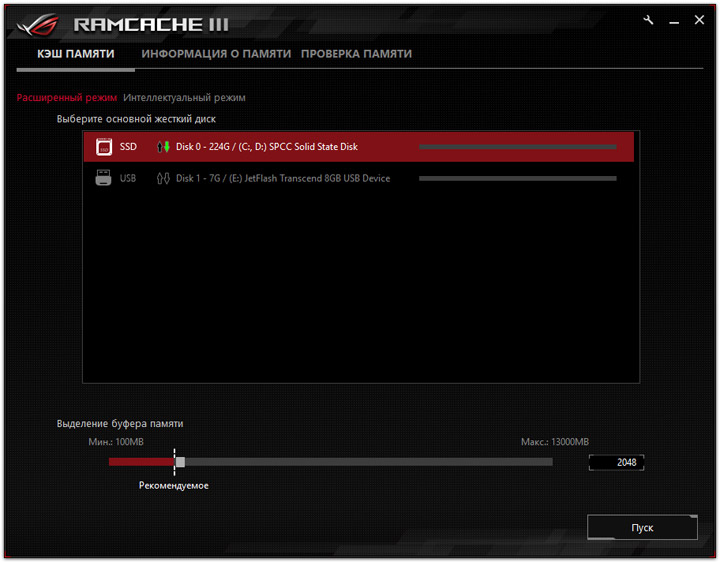Minimize the RAMCache III window
Viewport: 720px width, 562px height.
tap(674, 22)
